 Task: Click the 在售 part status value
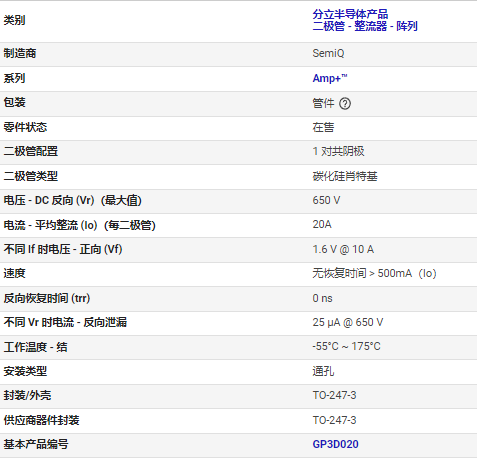click(x=323, y=127)
